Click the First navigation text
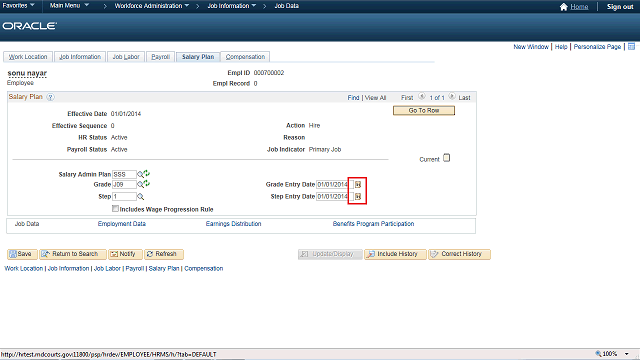This screenshot has height=360, width=640. [407, 98]
